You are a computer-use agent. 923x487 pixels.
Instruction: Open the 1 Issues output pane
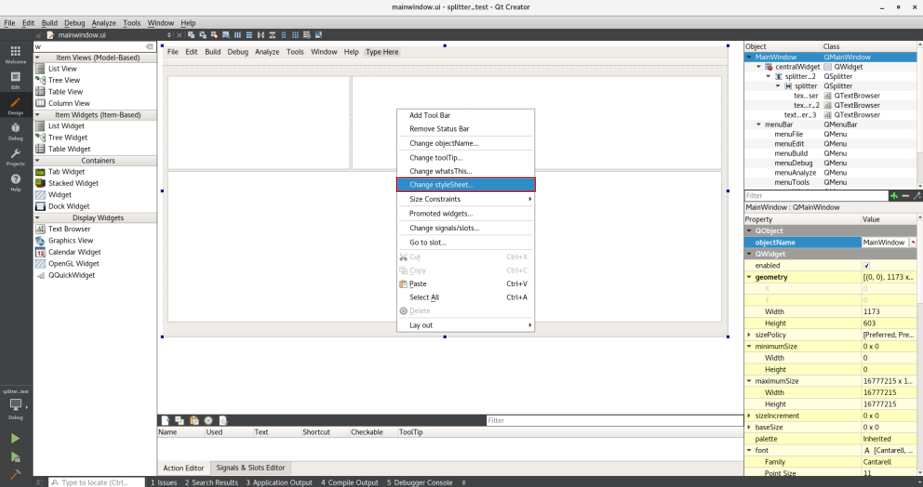164,482
